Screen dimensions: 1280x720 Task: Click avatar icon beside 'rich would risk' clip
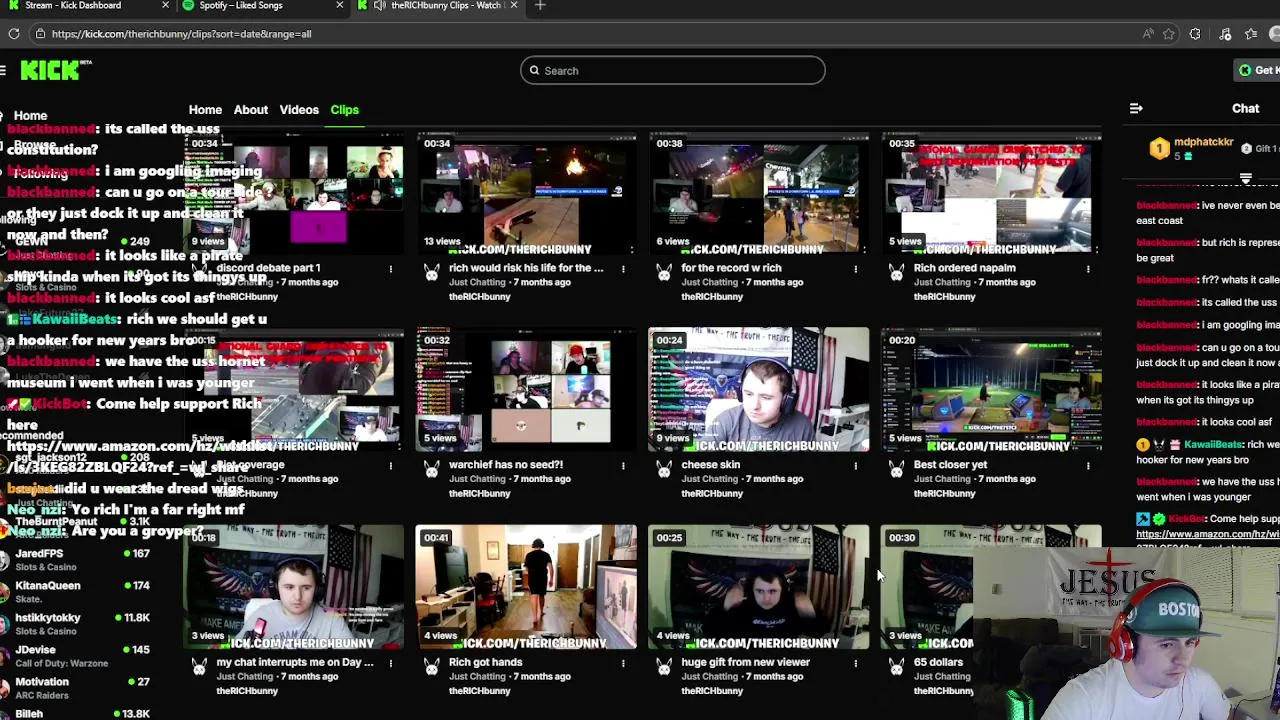click(431, 272)
